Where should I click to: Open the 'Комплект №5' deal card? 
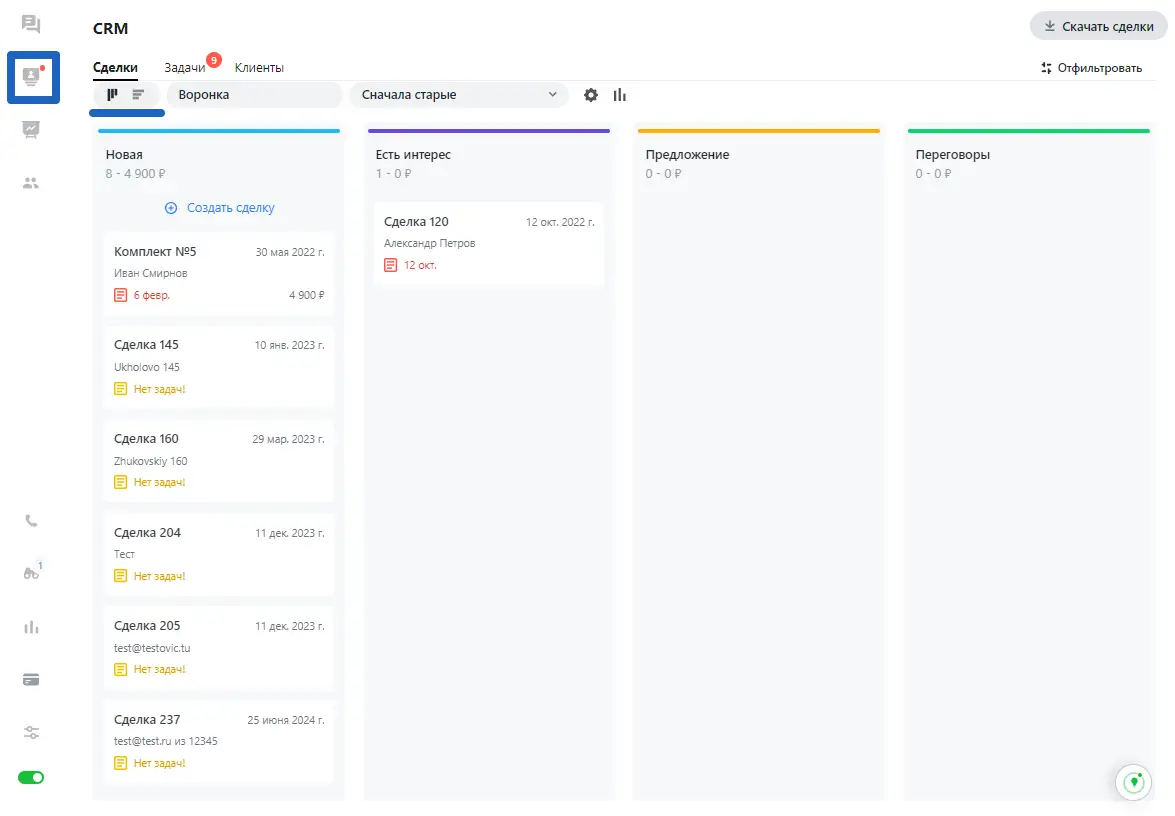click(x=219, y=273)
